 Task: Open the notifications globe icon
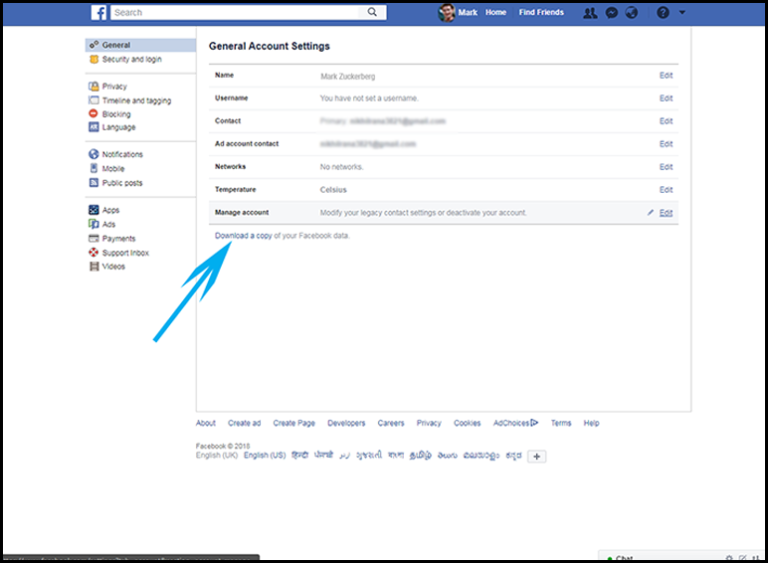[x=632, y=13]
